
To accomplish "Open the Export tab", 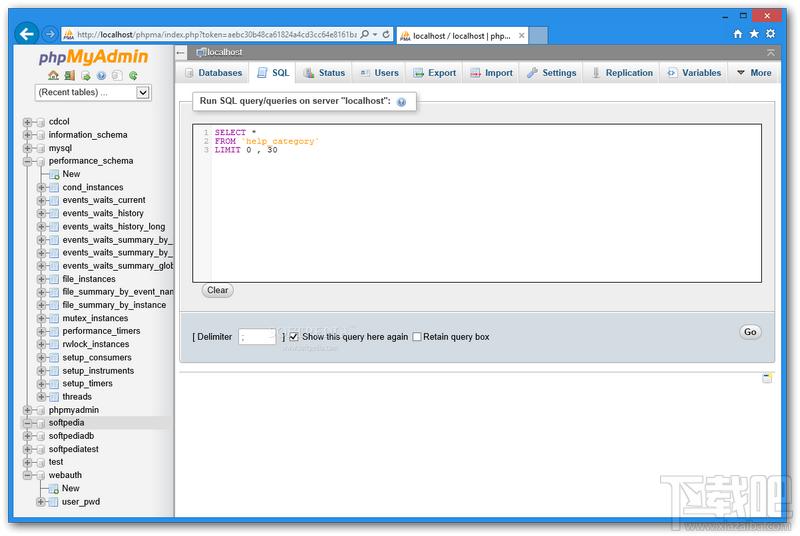I will (434, 73).
